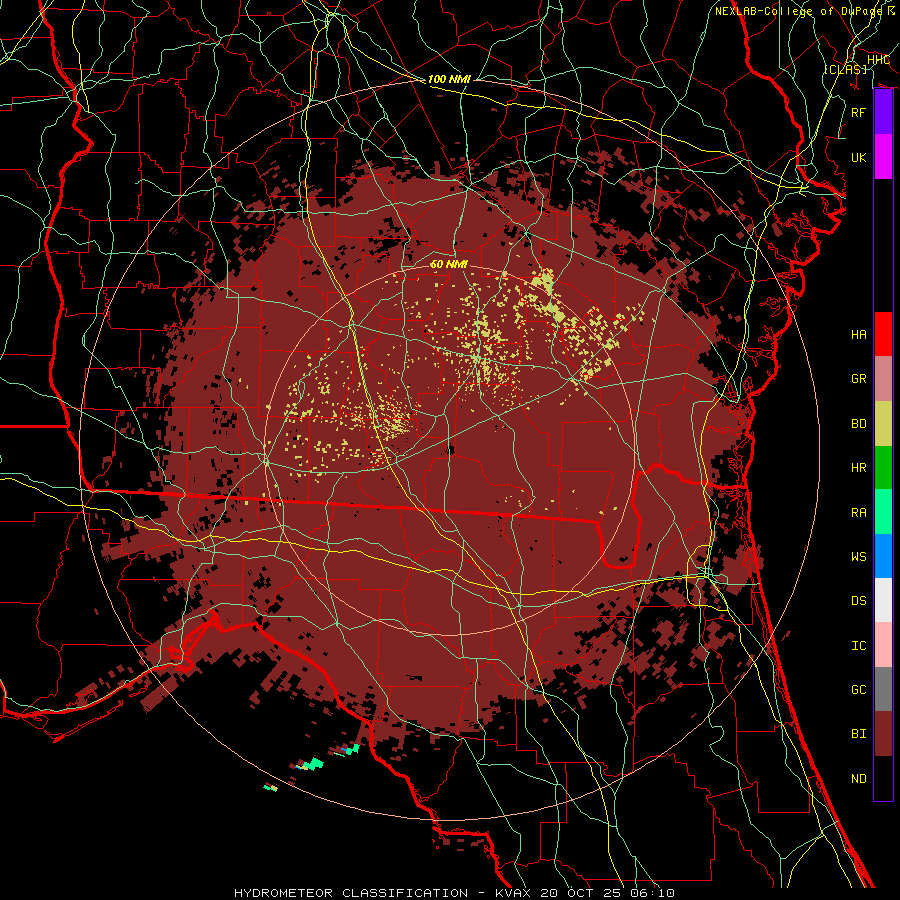Click the WS legend label
This screenshot has height=900, width=900.
coord(858,557)
